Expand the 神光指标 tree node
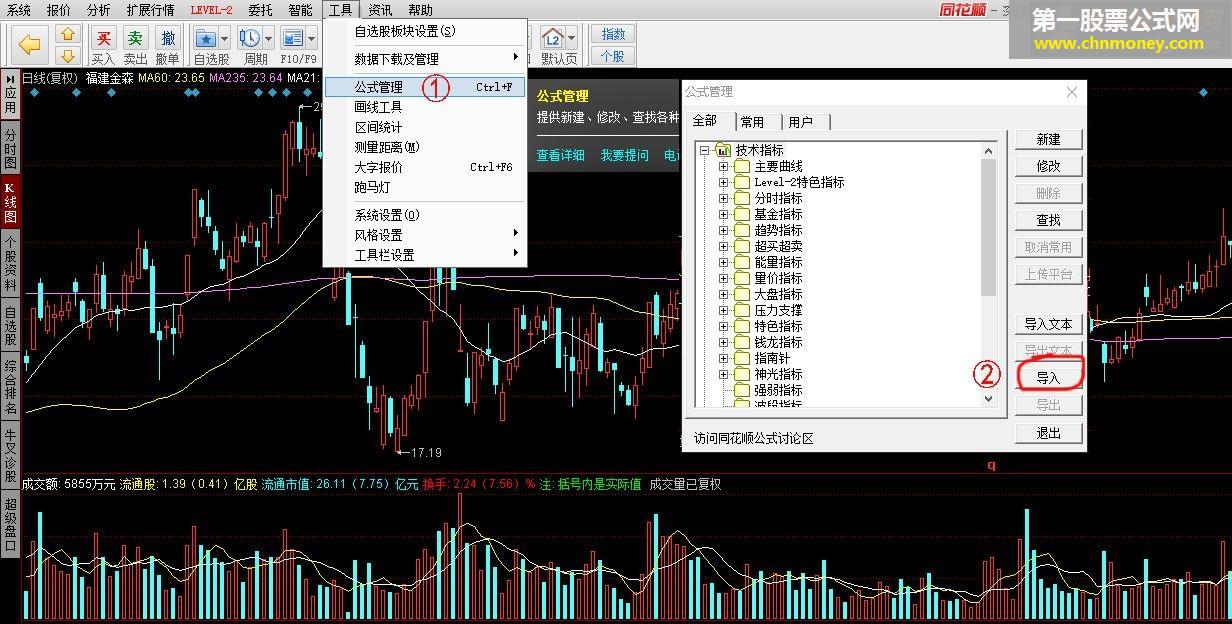The height and width of the screenshot is (624, 1232). tap(724, 374)
